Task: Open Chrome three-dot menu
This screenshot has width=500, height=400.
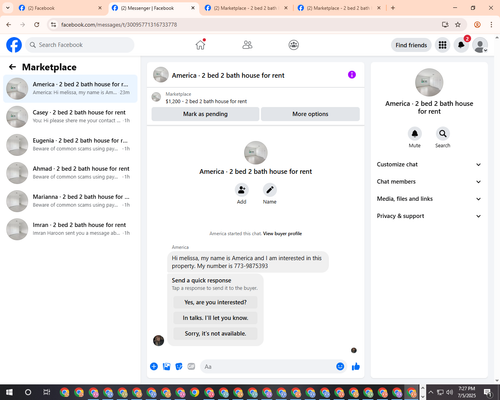Action: coord(491,25)
